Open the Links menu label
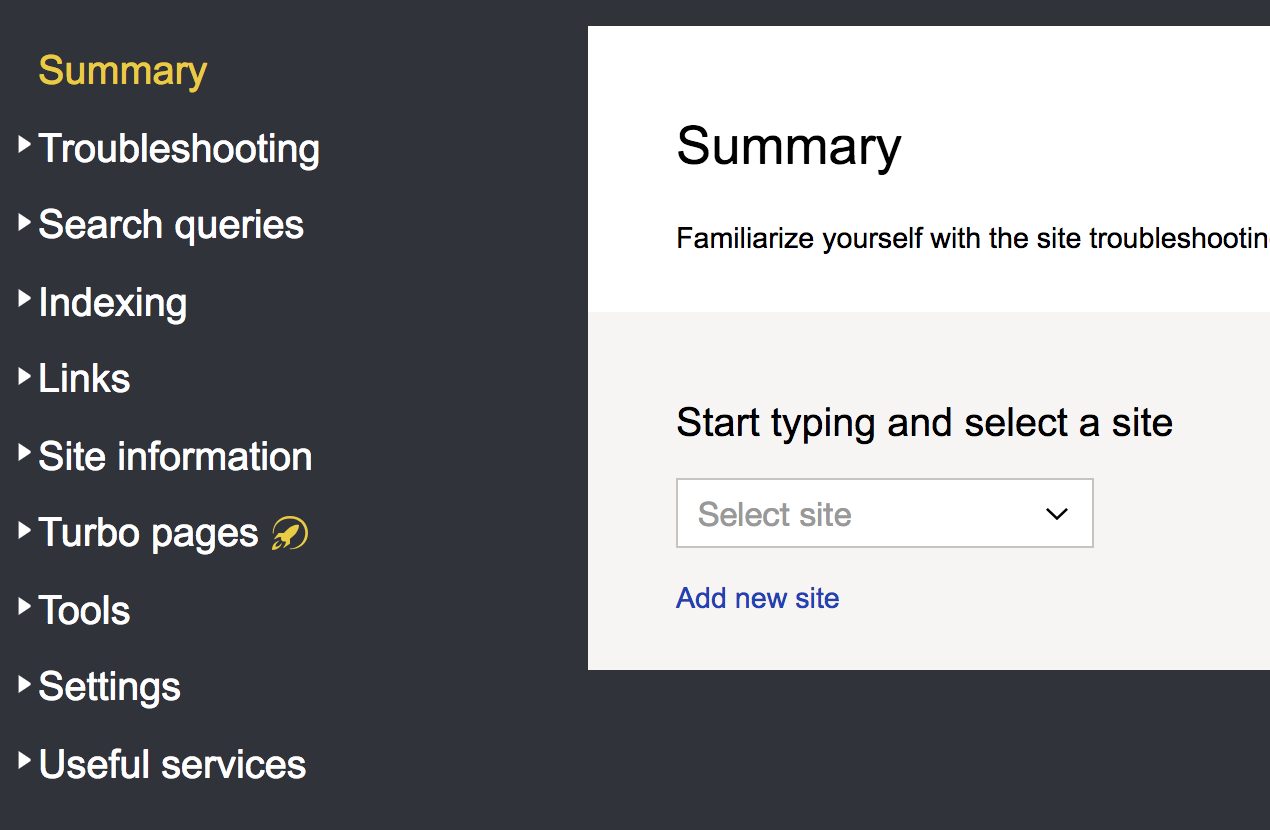1270x830 pixels. coord(84,379)
